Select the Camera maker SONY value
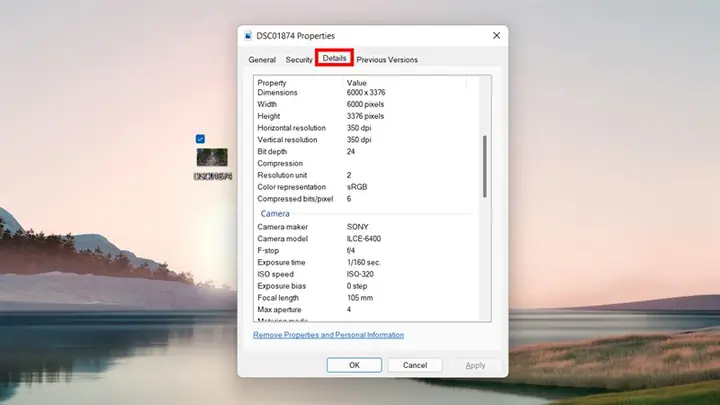This screenshot has width=720, height=405. 358,227
